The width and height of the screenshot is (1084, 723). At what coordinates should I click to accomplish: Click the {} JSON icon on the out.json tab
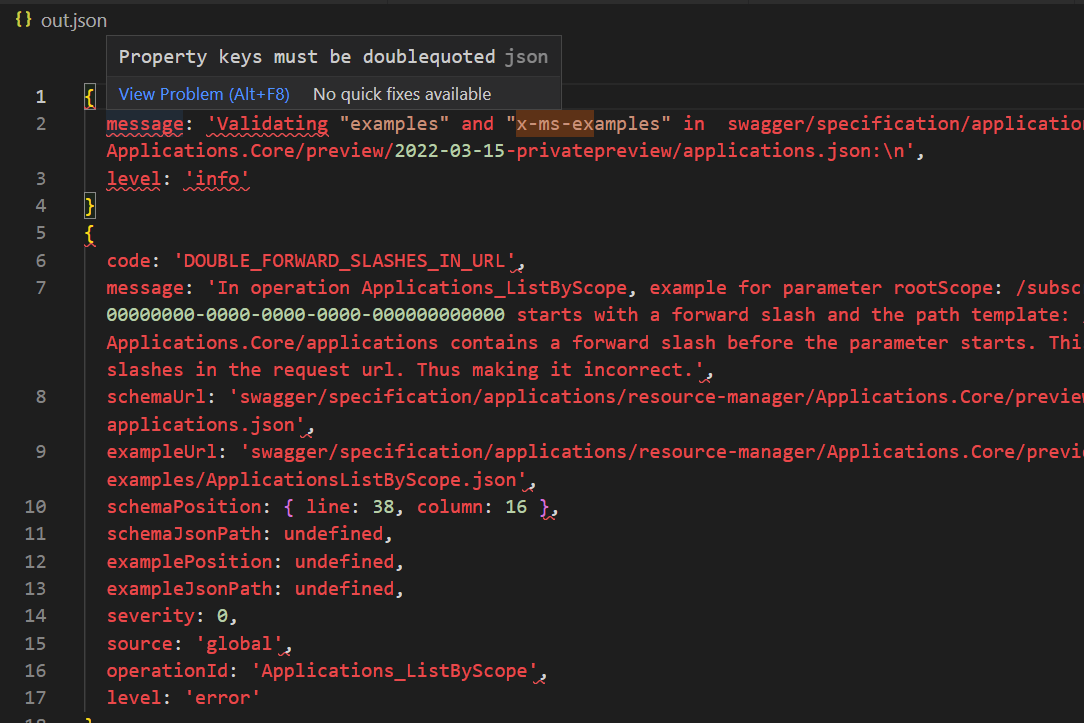pos(22,19)
